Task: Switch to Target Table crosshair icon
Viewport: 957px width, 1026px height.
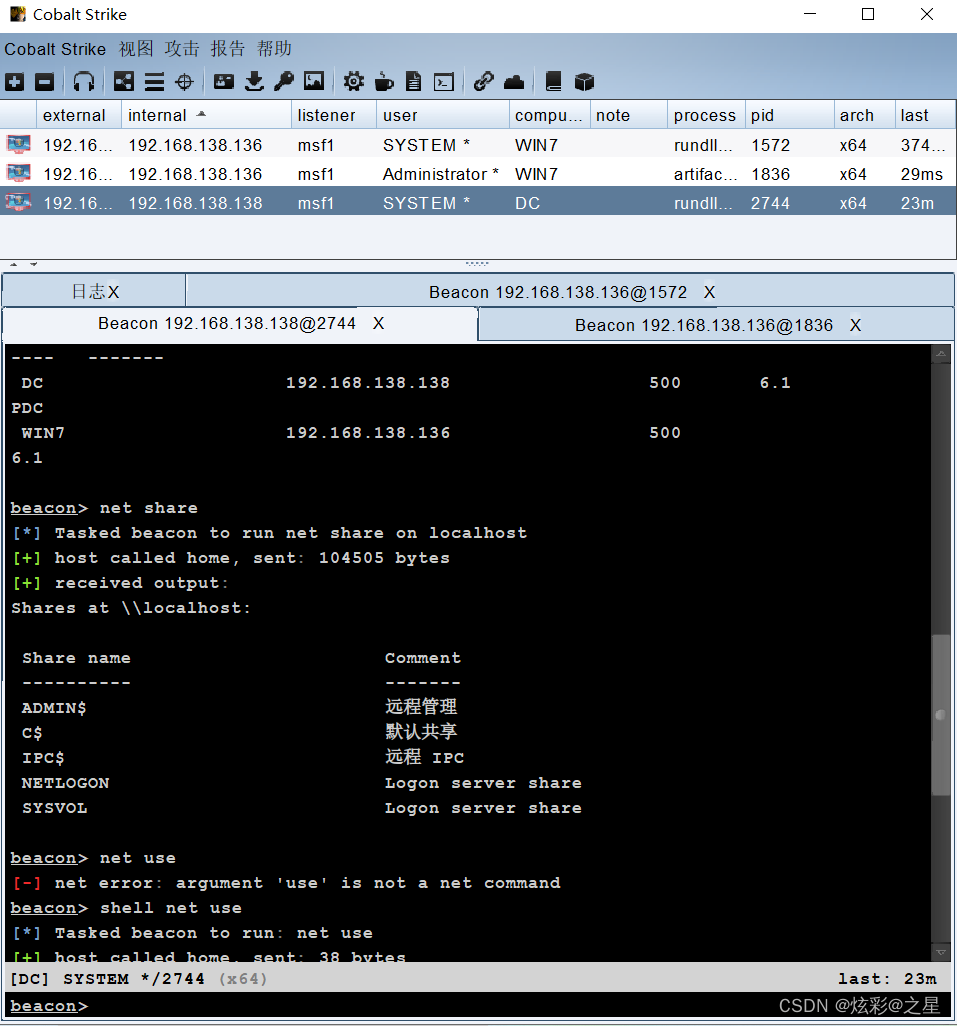Action: (x=185, y=82)
